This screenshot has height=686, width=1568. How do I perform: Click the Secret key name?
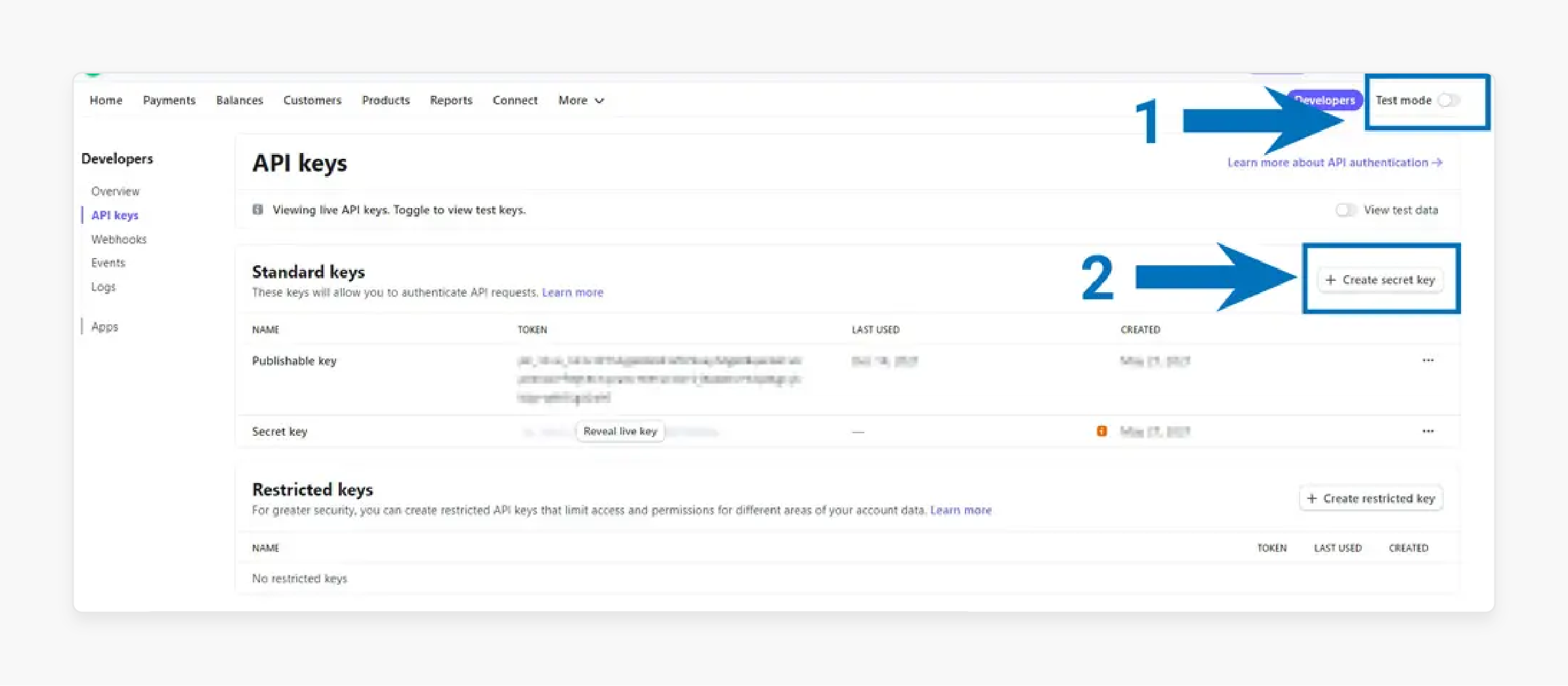pos(280,432)
